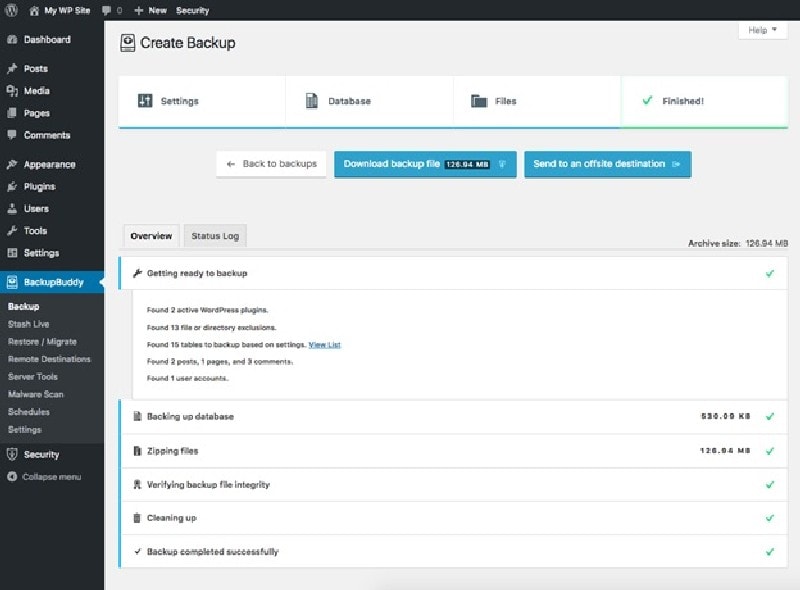Open Remote Destinations submenu item

[x=49, y=359]
